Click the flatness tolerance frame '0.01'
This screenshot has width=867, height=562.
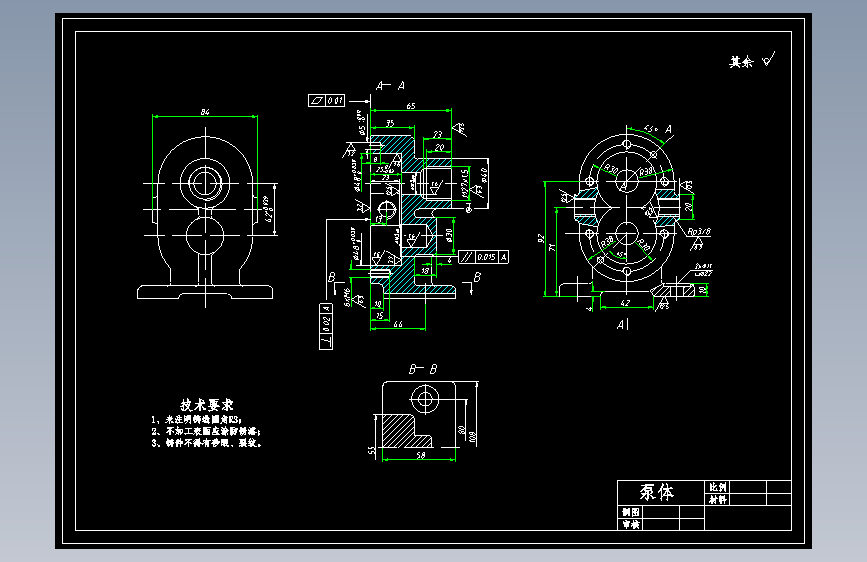[x=326, y=100]
